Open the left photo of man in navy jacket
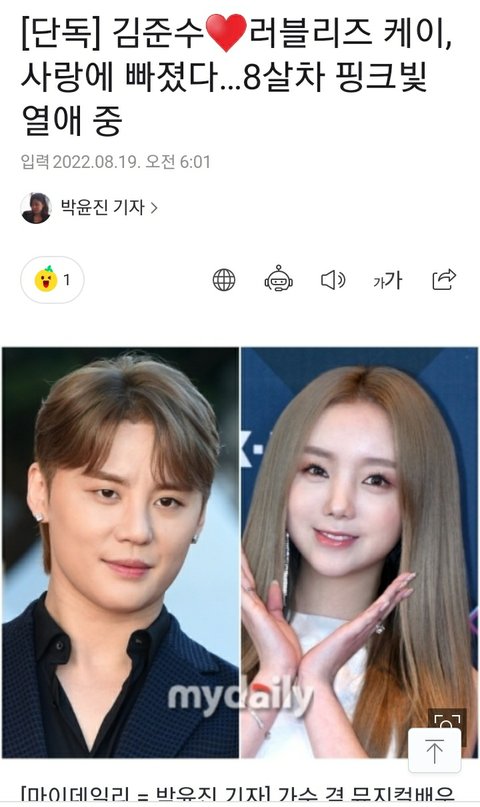480x807 pixels. coord(120,552)
